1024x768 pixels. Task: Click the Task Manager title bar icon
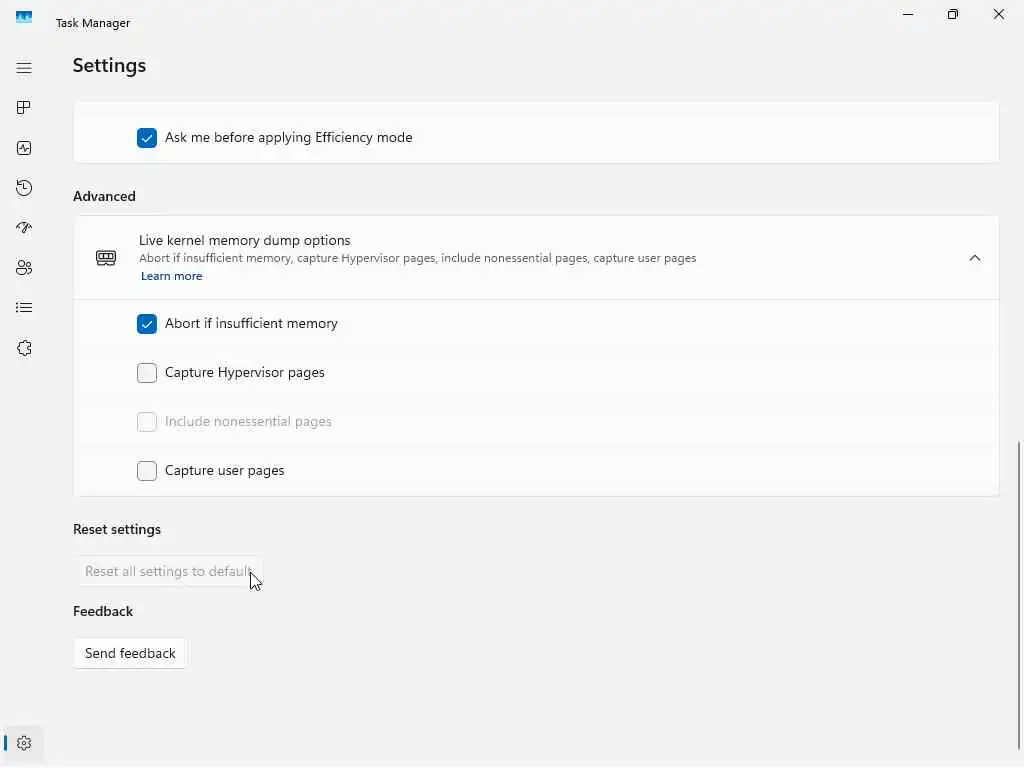point(24,17)
